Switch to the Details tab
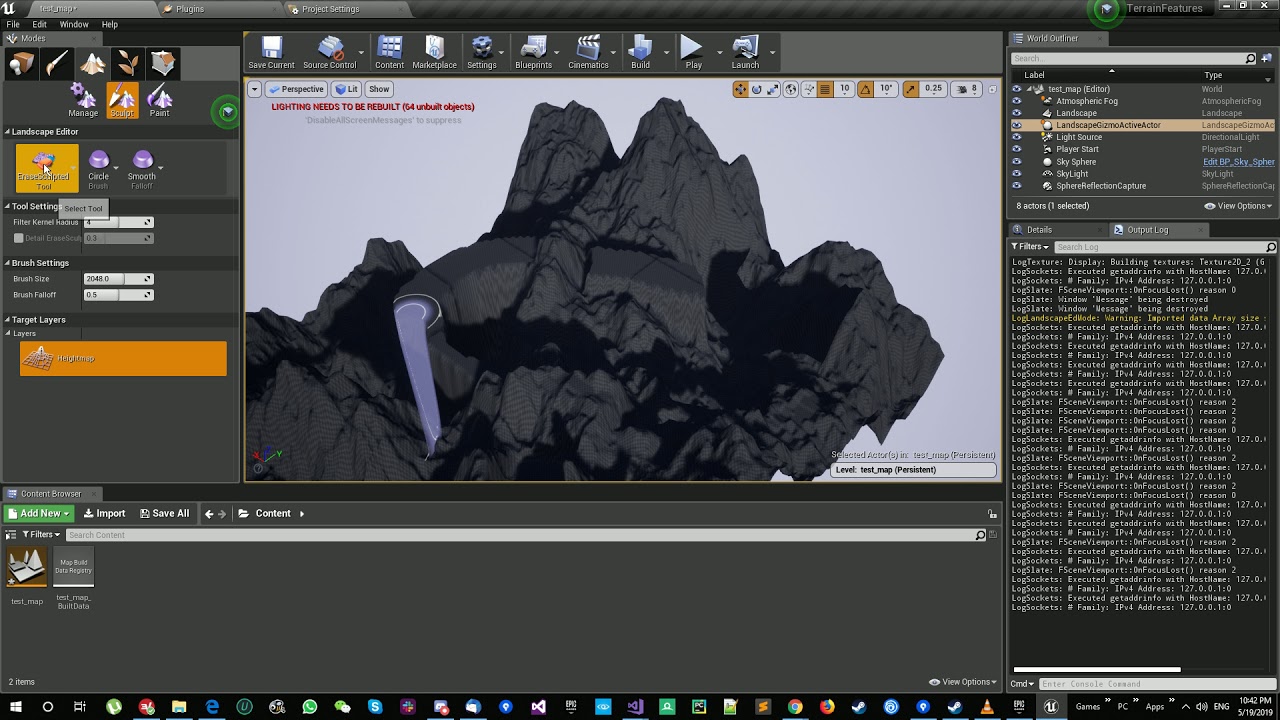 coord(1039,230)
